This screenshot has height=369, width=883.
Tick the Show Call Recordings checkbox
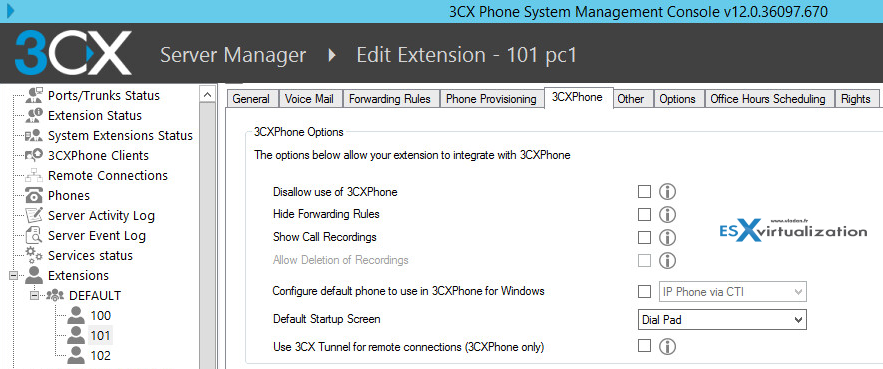[x=644, y=237]
